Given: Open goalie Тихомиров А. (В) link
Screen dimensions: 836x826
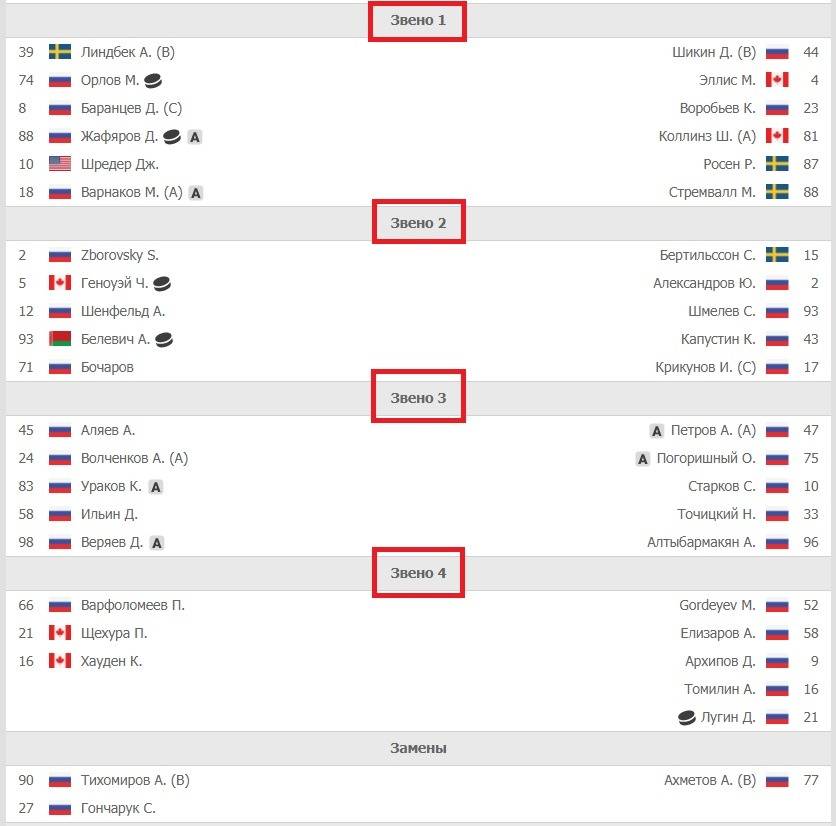Looking at the screenshot, I should tap(135, 780).
